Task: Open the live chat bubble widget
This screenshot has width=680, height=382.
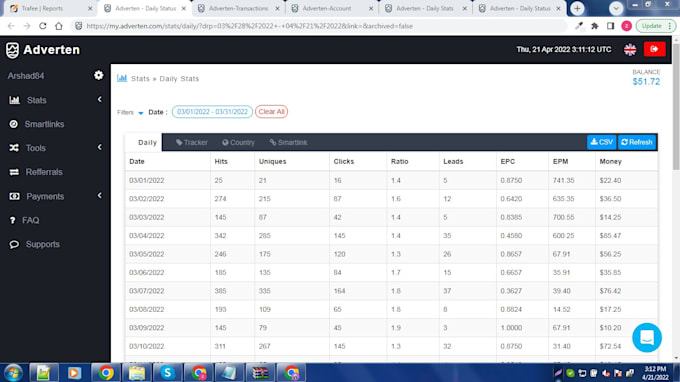Action: click(647, 337)
